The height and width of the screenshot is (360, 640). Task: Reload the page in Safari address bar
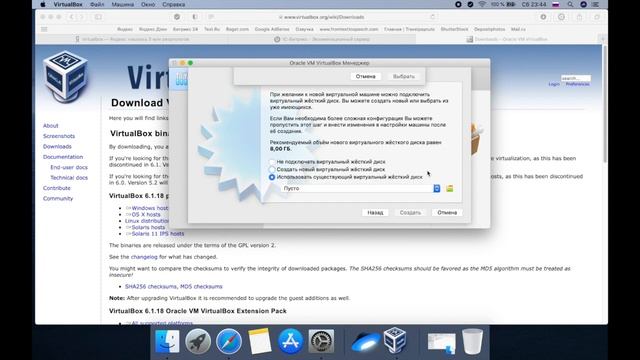click(x=433, y=17)
